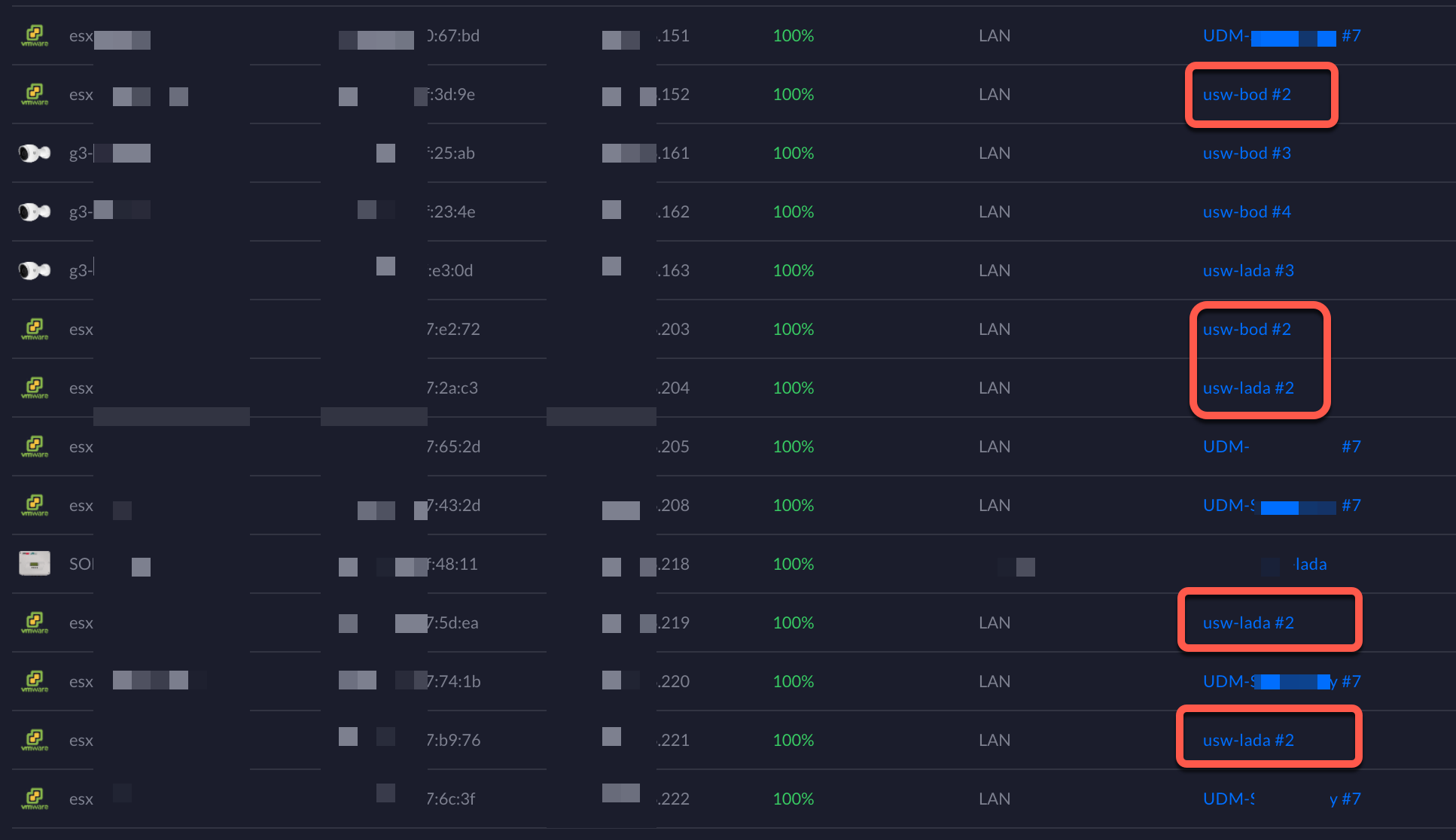Select the g3 camera icon in the .163 row
The width and height of the screenshot is (1456, 840).
click(35, 270)
